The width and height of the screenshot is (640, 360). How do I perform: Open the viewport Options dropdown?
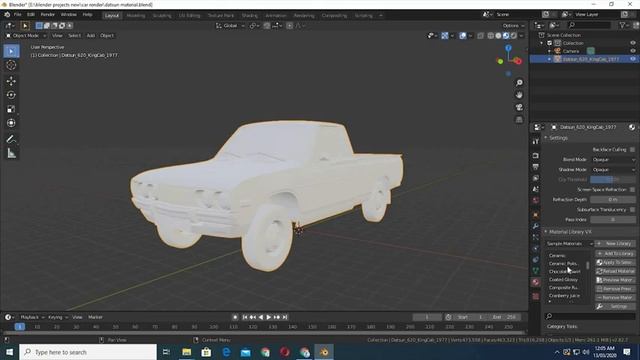[x=513, y=25]
